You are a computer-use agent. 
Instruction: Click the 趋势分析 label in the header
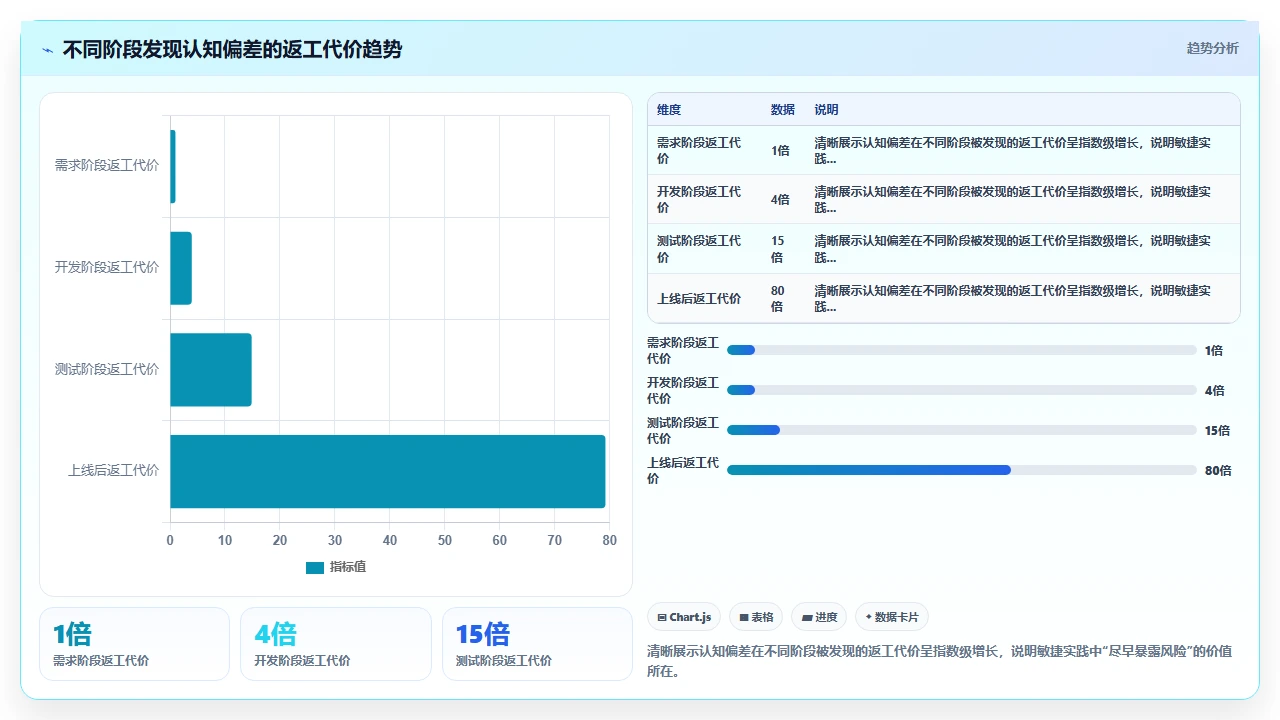[x=1212, y=48]
